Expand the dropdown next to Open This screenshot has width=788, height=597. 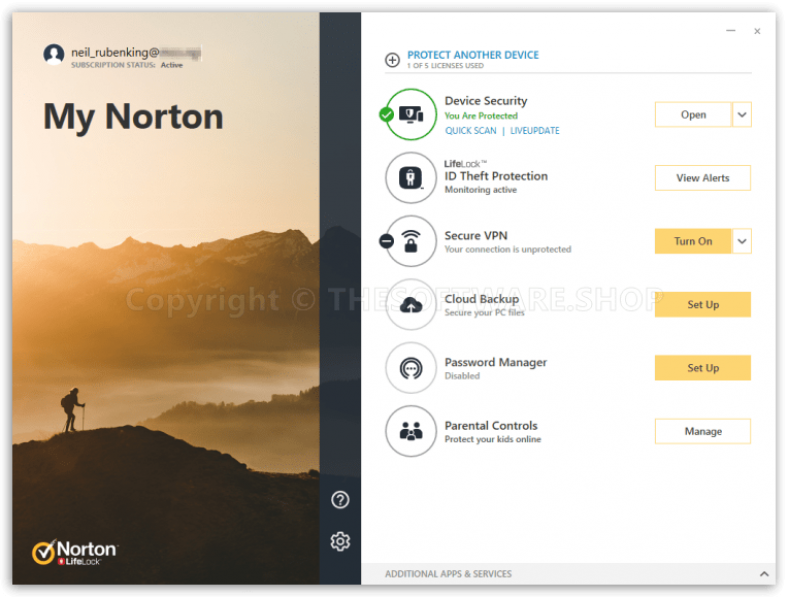(x=742, y=115)
